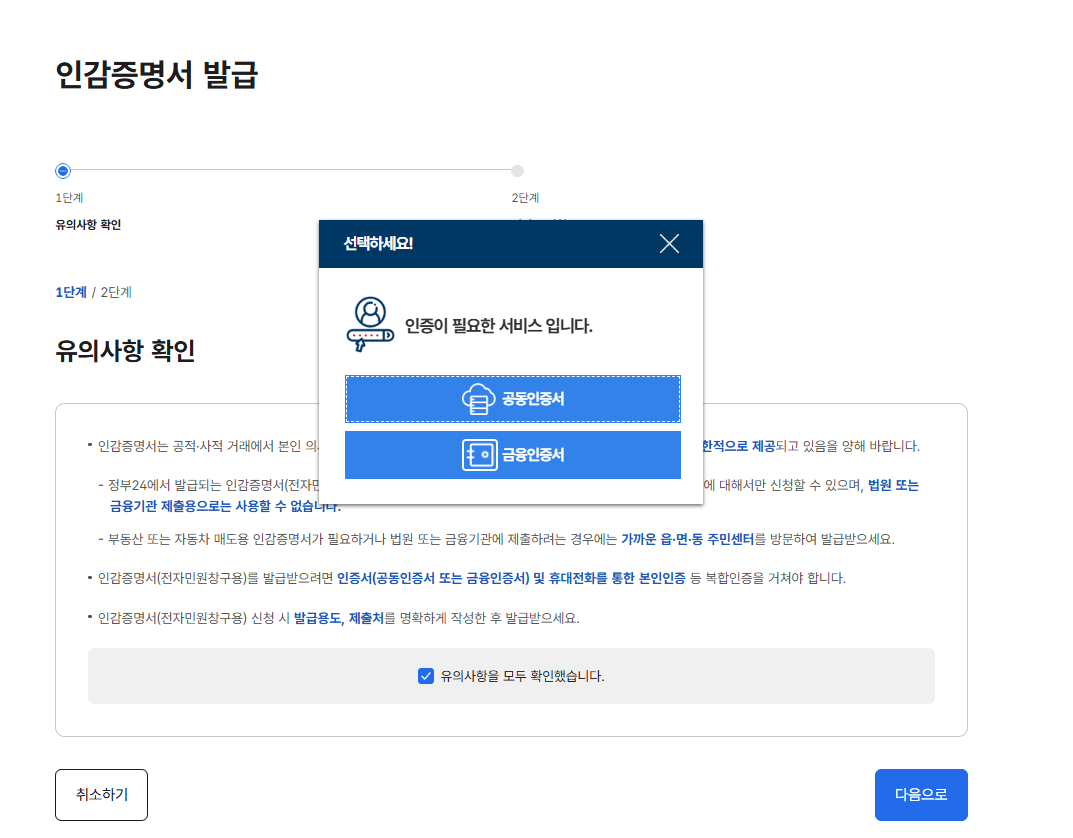Choose 금융인증서 for authentication
1073x838 pixels.
tap(512, 454)
